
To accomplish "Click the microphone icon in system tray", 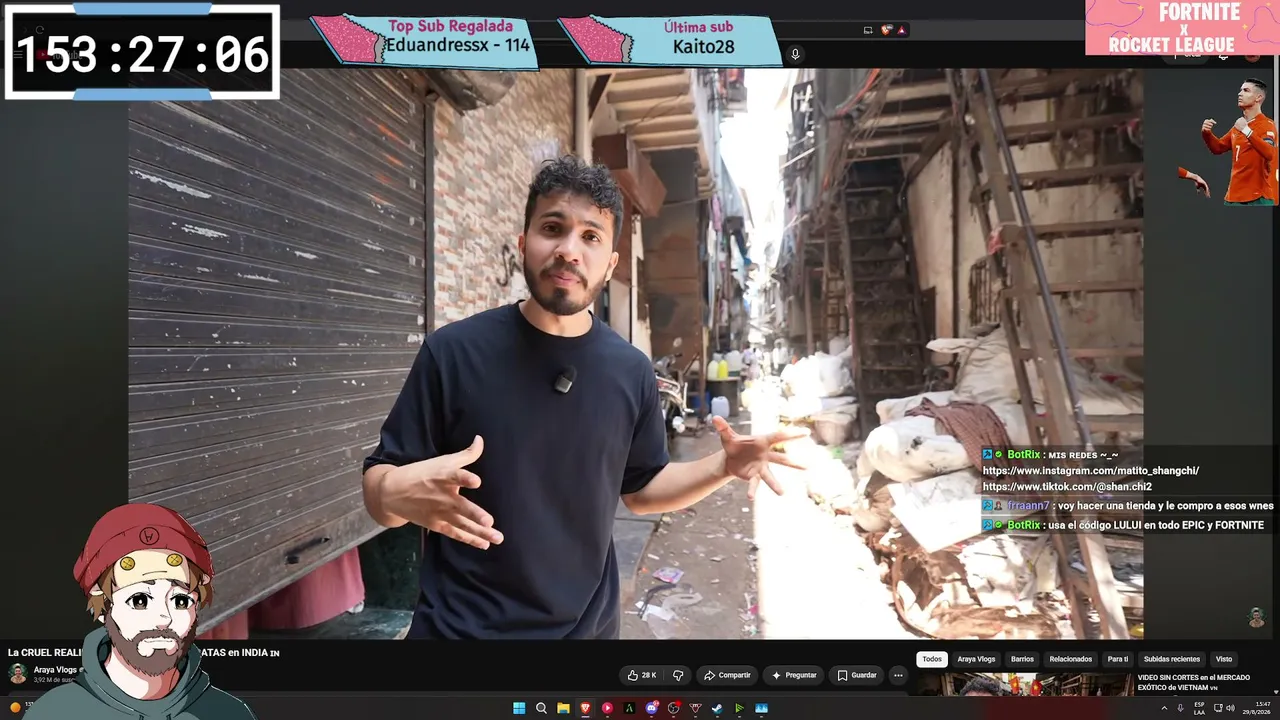I will (1181, 708).
